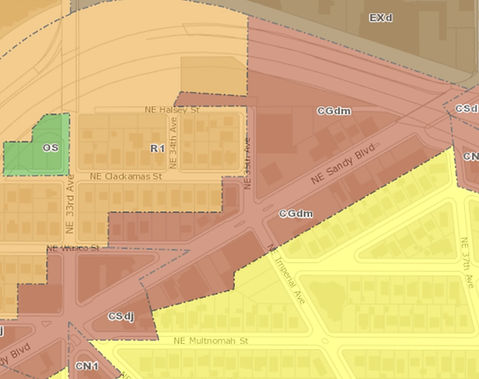Screen dimensions: 479x379
Task: Click the NE Halsey St label
Action: pyautogui.click(x=172, y=109)
